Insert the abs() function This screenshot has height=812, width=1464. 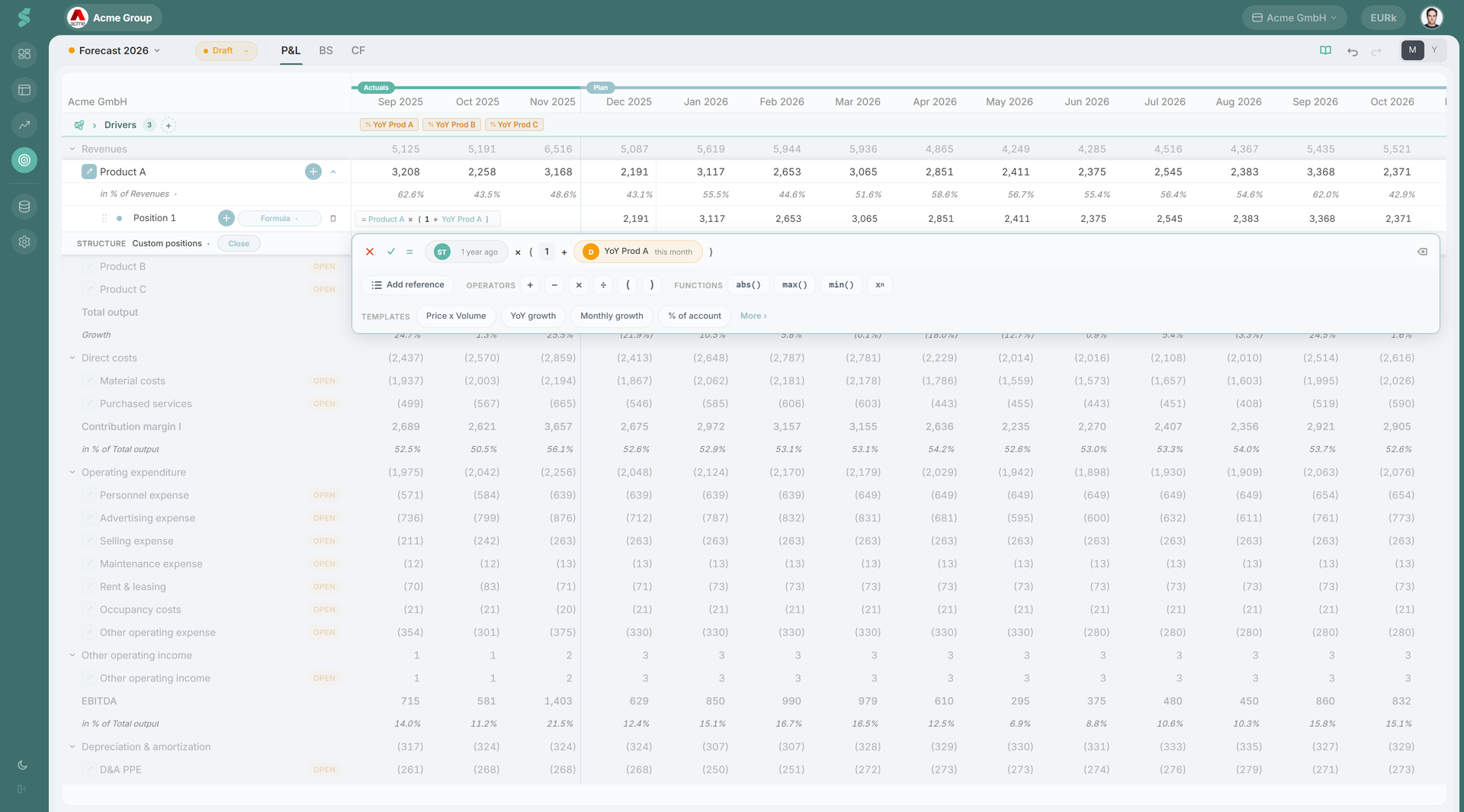748,285
